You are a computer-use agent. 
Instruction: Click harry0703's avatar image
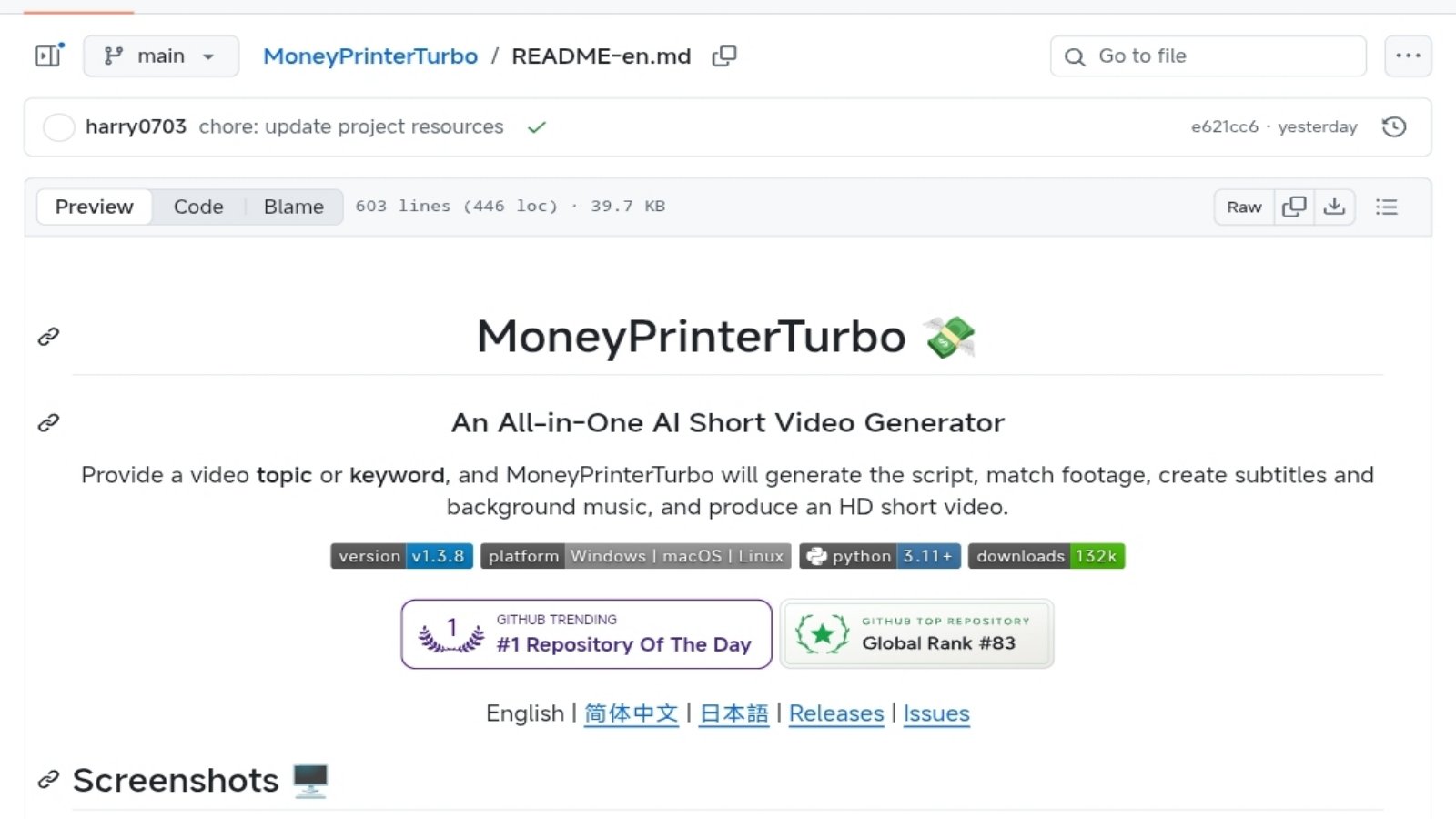click(59, 127)
